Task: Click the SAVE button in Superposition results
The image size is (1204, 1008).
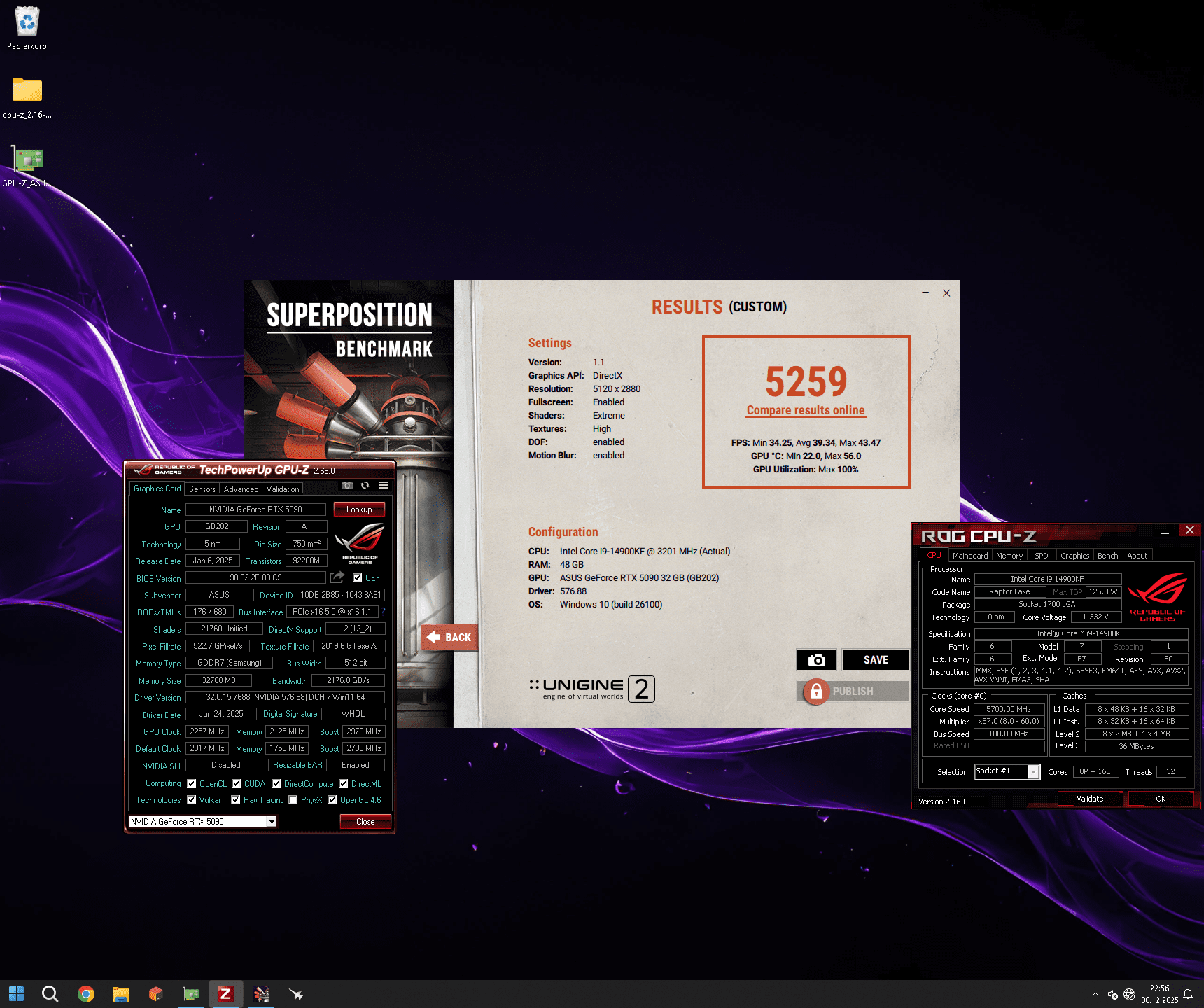Action: 876,659
